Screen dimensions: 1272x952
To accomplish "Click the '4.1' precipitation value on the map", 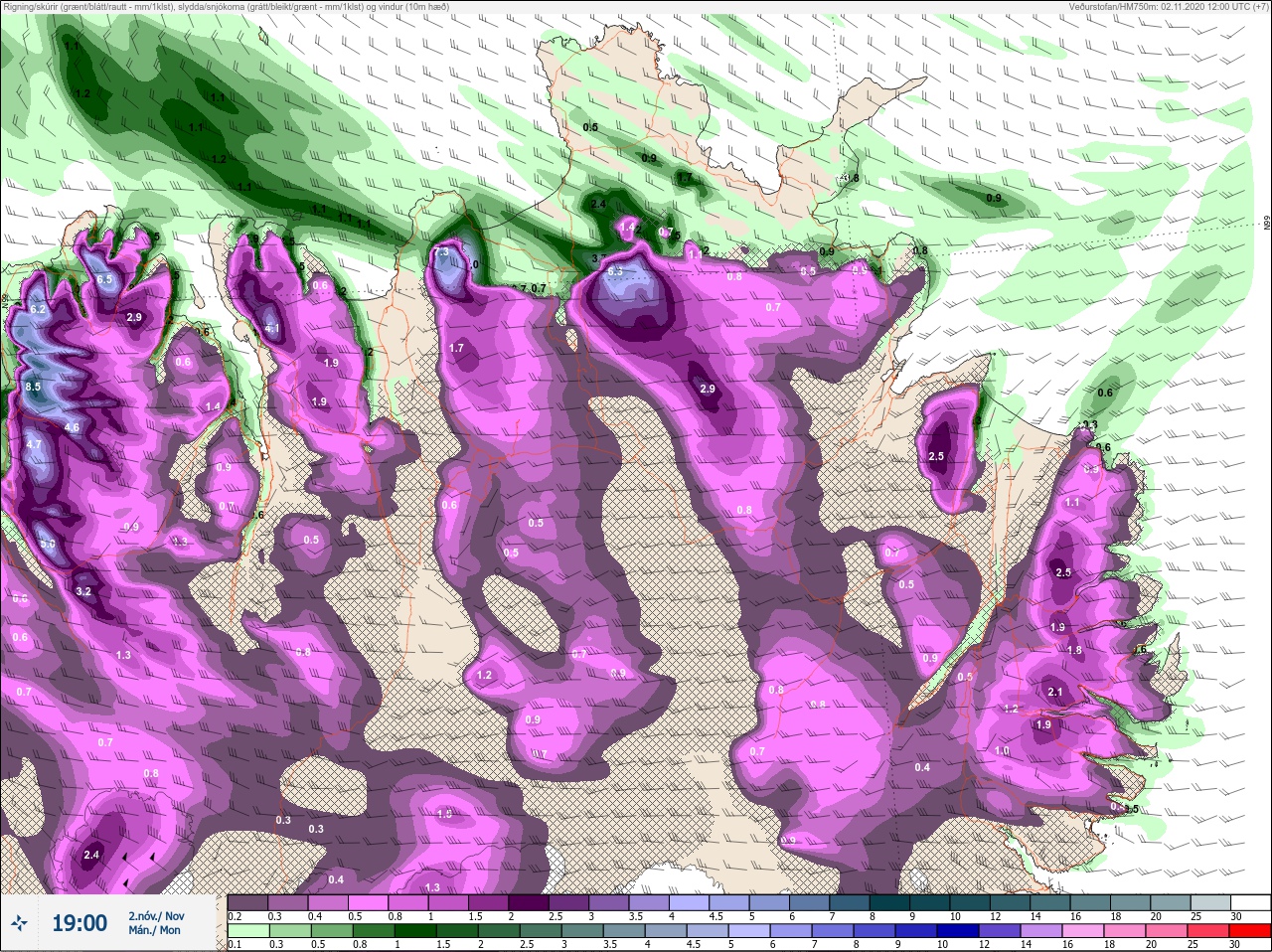I will point(272,329).
